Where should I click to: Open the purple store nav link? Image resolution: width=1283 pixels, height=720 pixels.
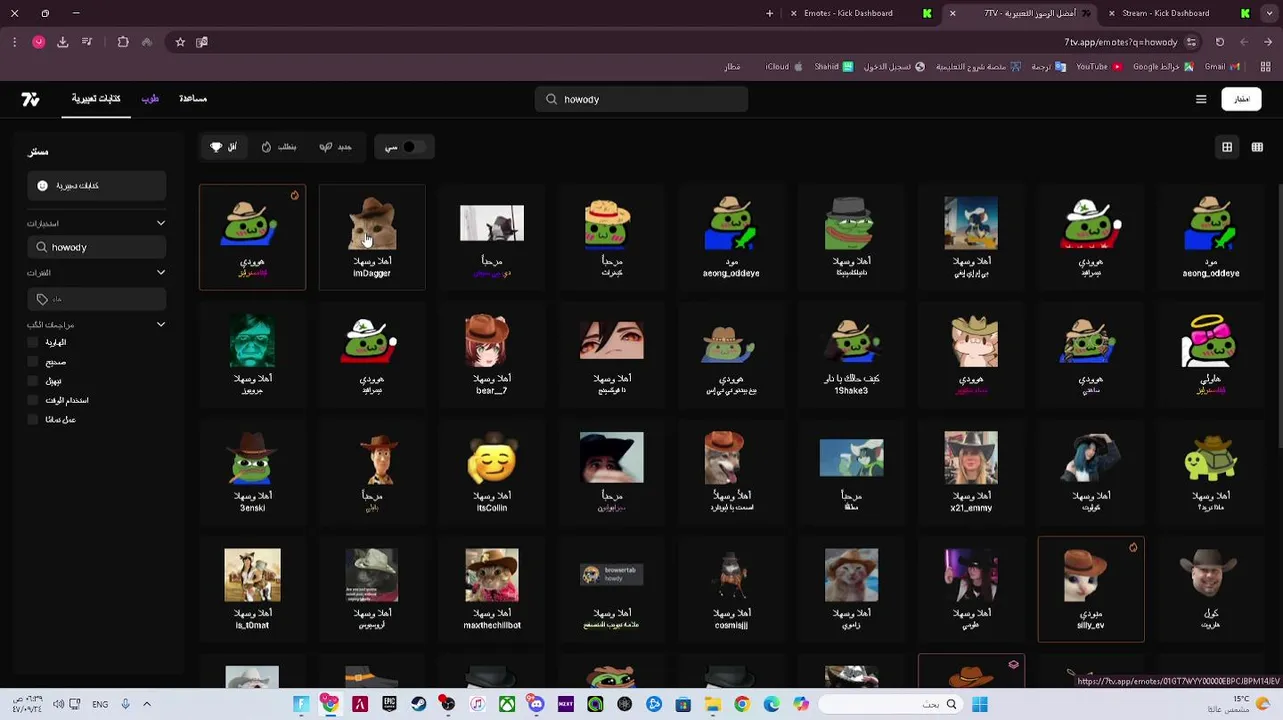[x=150, y=99]
